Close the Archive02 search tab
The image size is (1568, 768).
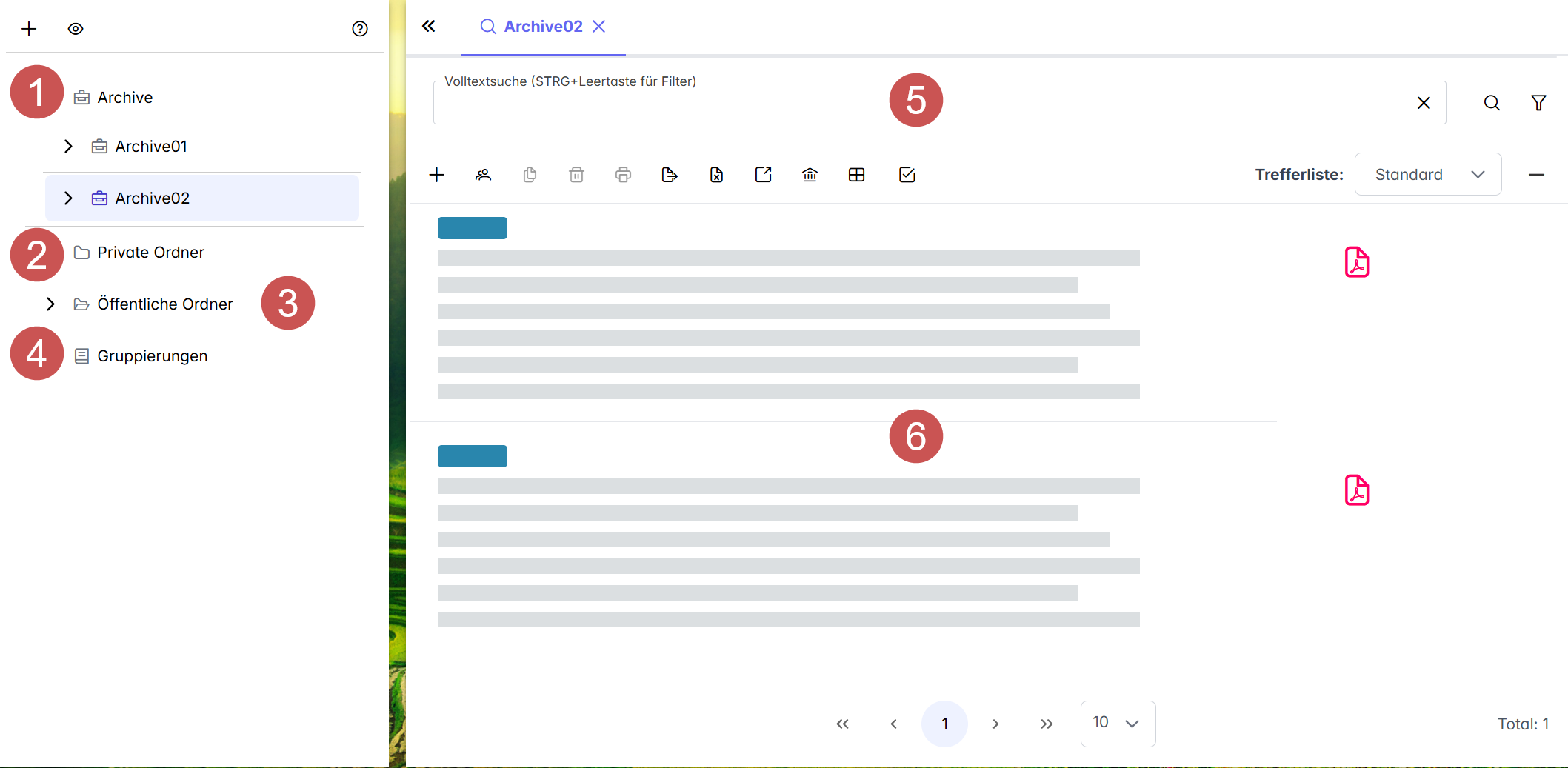tap(600, 26)
